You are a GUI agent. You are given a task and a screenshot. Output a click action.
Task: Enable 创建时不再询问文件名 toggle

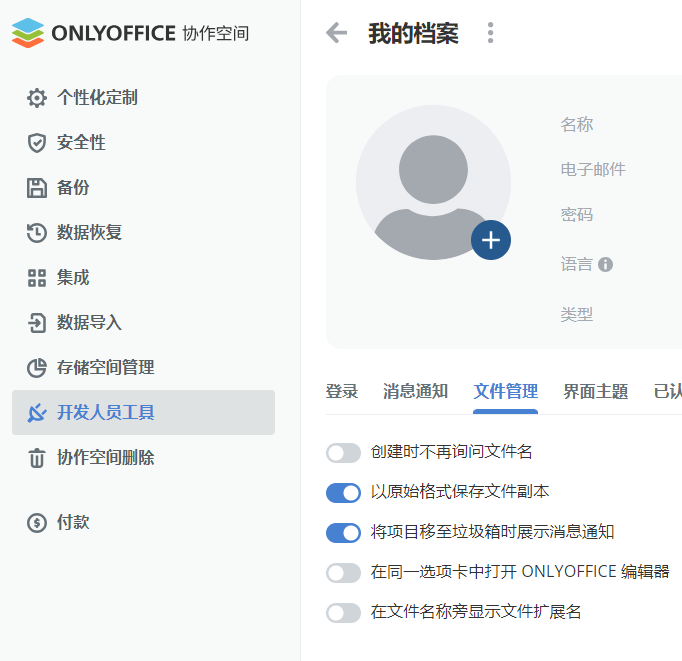pyautogui.click(x=343, y=453)
